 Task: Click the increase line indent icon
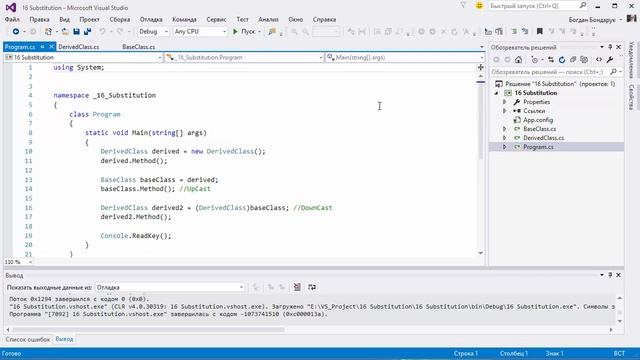click(499, 31)
